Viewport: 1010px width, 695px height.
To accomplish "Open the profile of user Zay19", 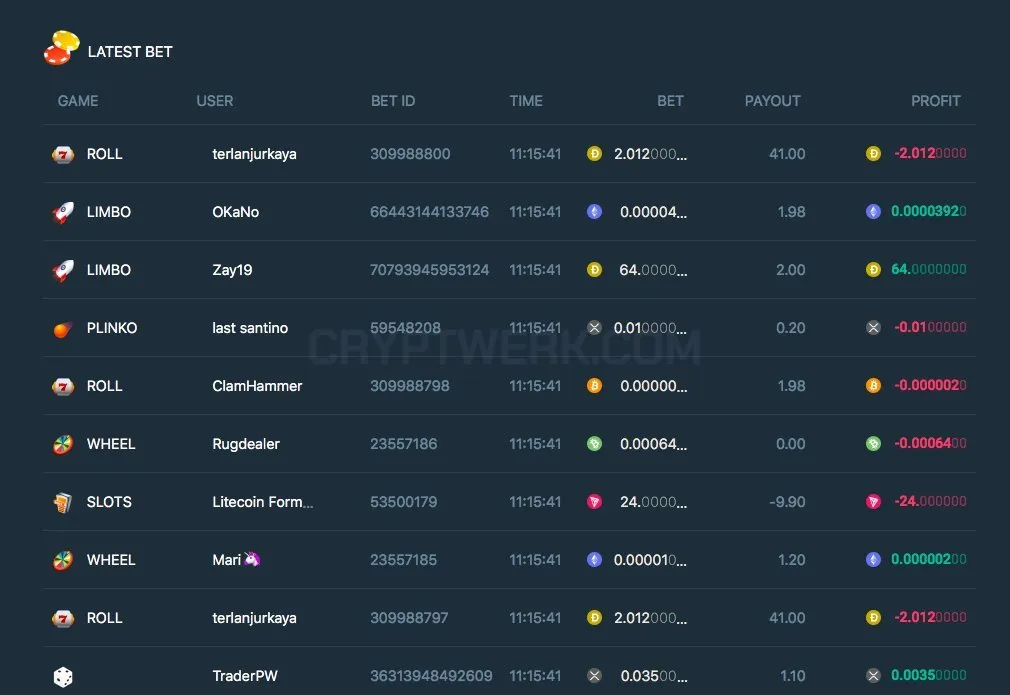I will pyautogui.click(x=233, y=270).
